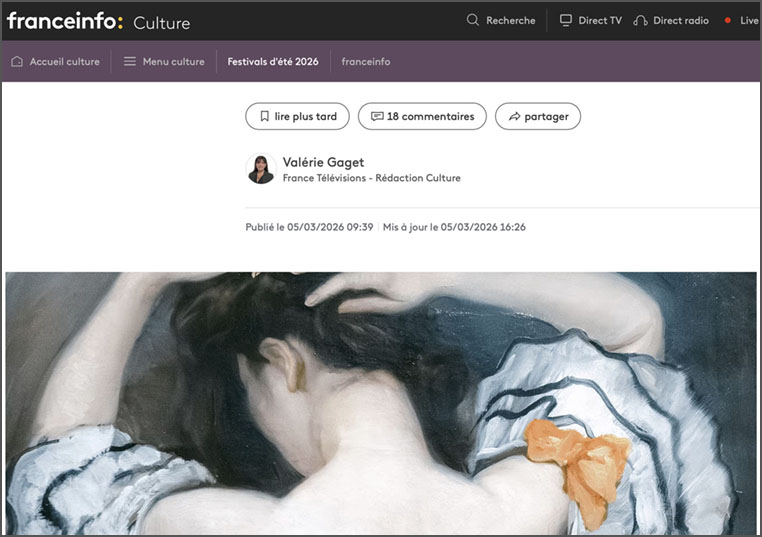Open franceinfo nav link
This screenshot has height=537, width=762.
pyautogui.click(x=366, y=62)
